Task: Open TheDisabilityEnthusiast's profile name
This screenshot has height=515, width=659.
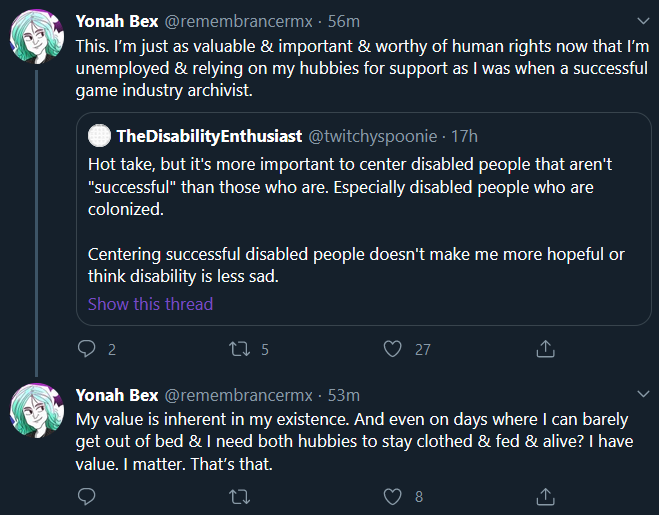Action: tap(209, 136)
